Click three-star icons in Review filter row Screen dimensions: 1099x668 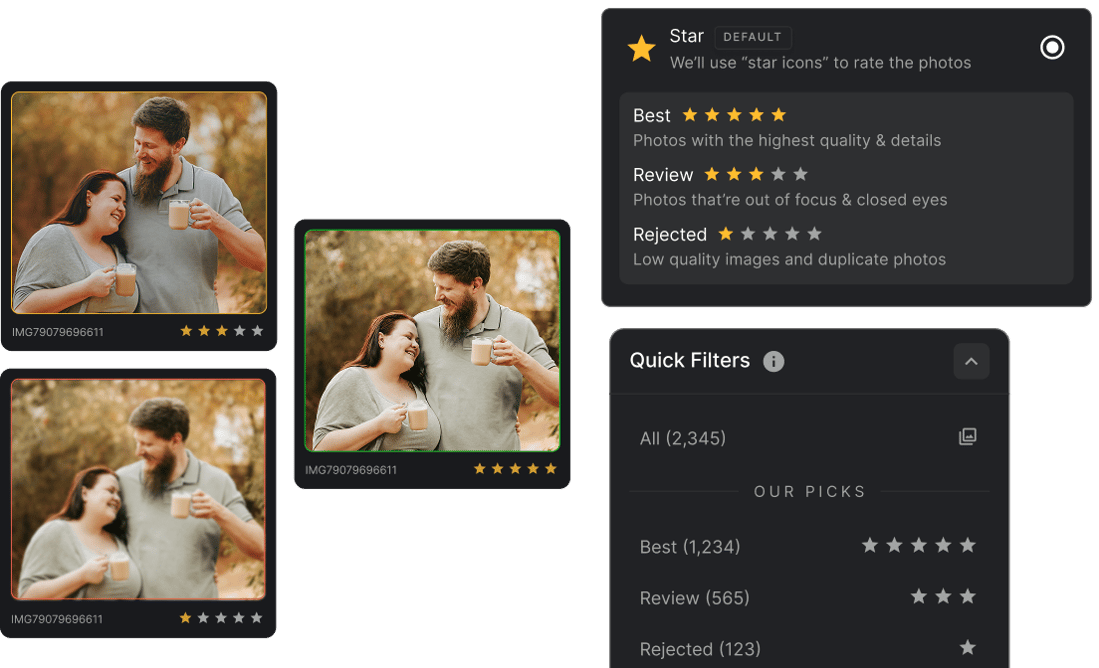(x=942, y=597)
